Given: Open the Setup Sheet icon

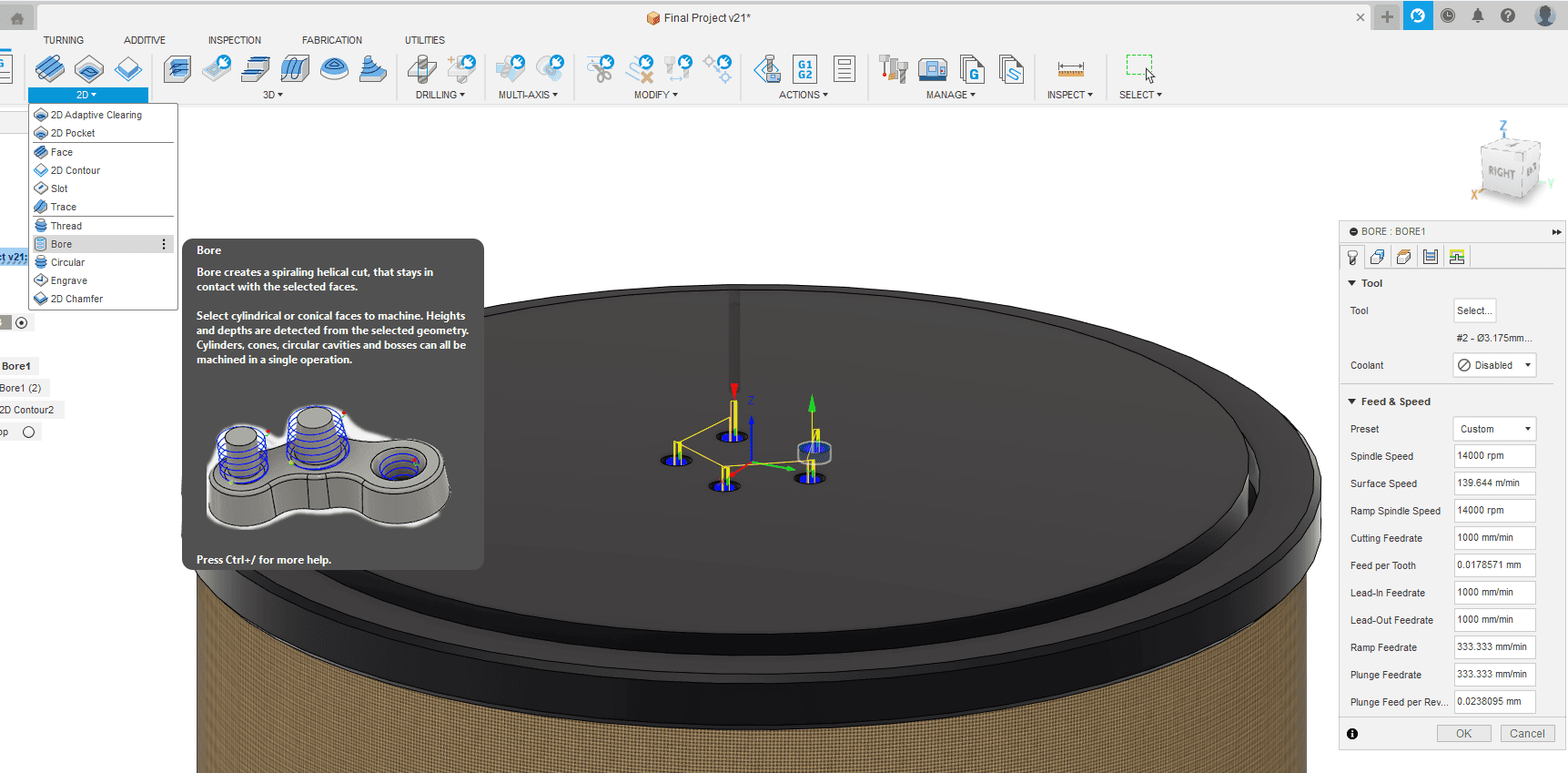Looking at the screenshot, I should (x=845, y=68).
